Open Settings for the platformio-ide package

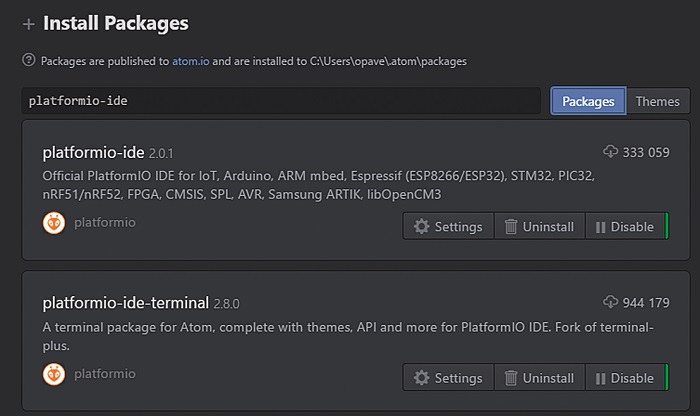coord(449,226)
